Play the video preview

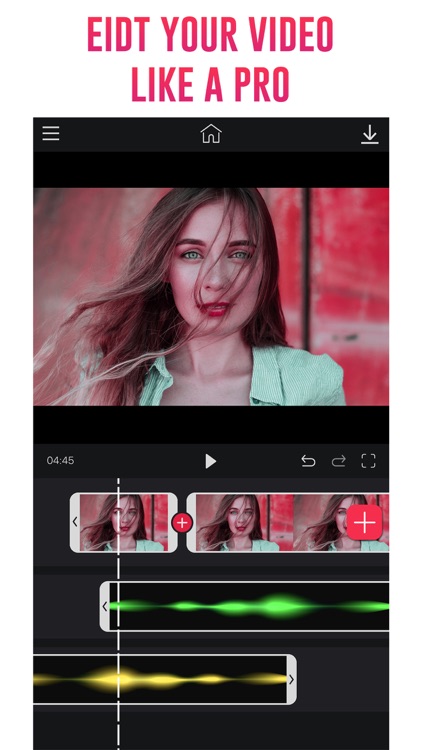coord(211,461)
